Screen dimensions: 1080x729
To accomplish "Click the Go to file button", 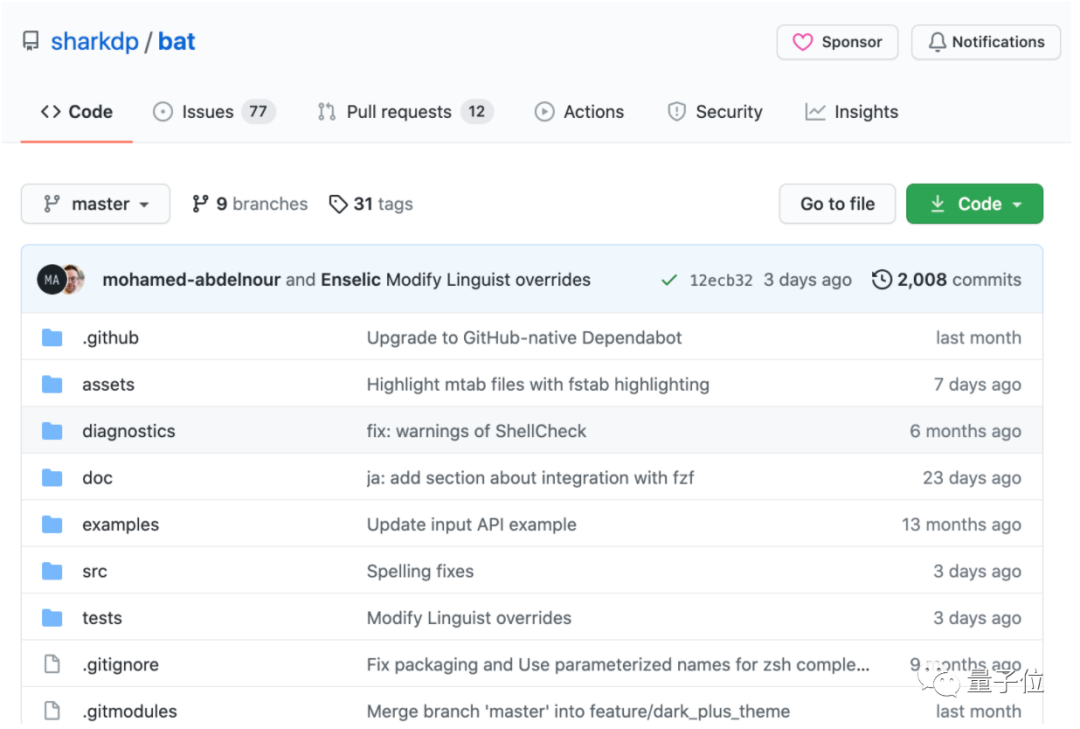I will (837, 204).
